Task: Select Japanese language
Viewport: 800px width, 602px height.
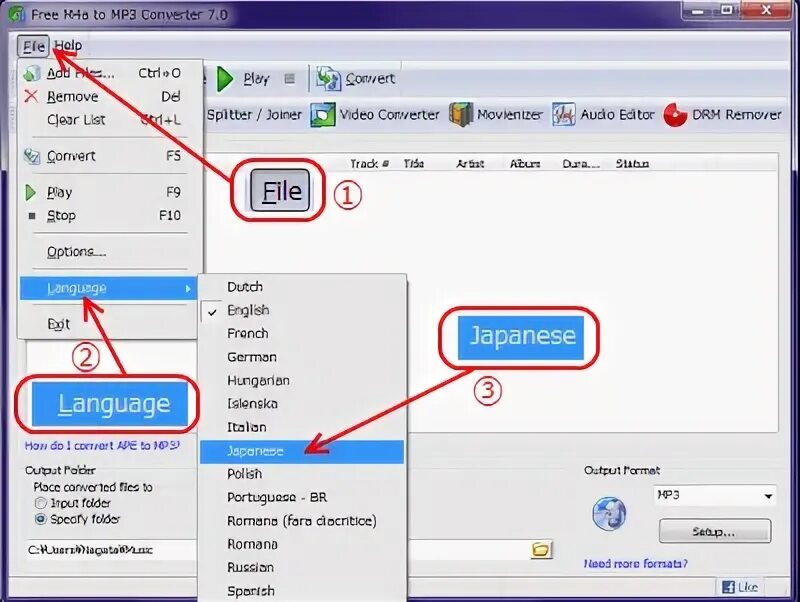Action: (x=302, y=452)
